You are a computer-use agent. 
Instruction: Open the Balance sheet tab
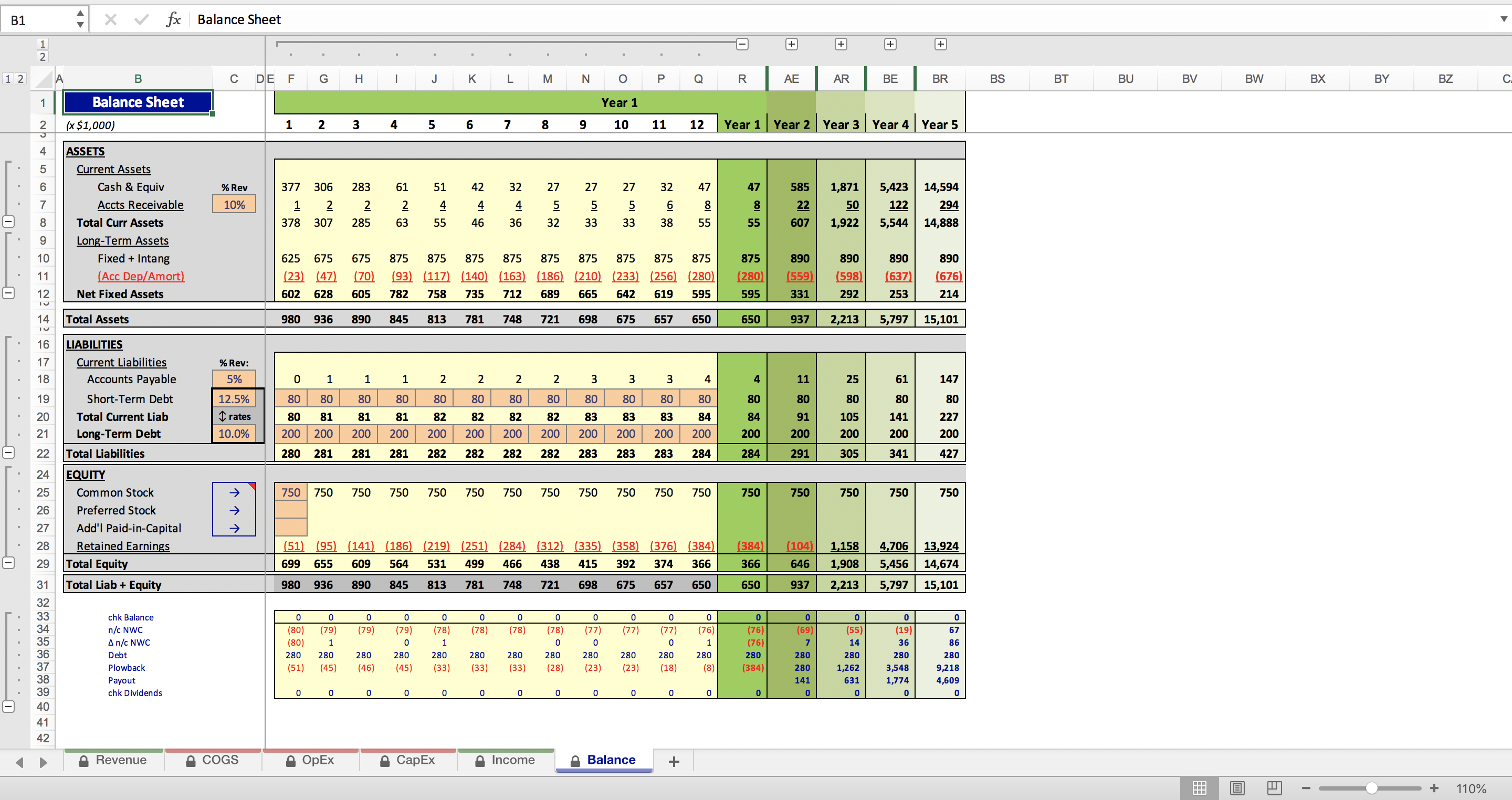click(611, 760)
